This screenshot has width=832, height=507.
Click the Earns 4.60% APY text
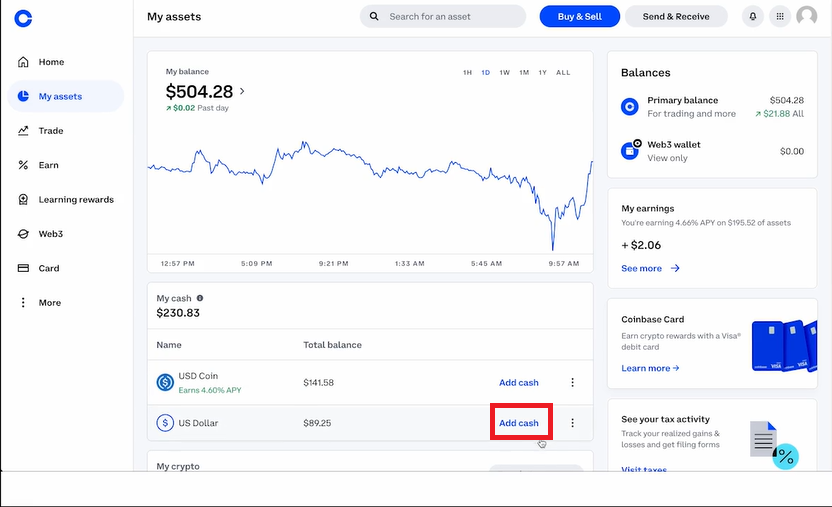point(210,390)
